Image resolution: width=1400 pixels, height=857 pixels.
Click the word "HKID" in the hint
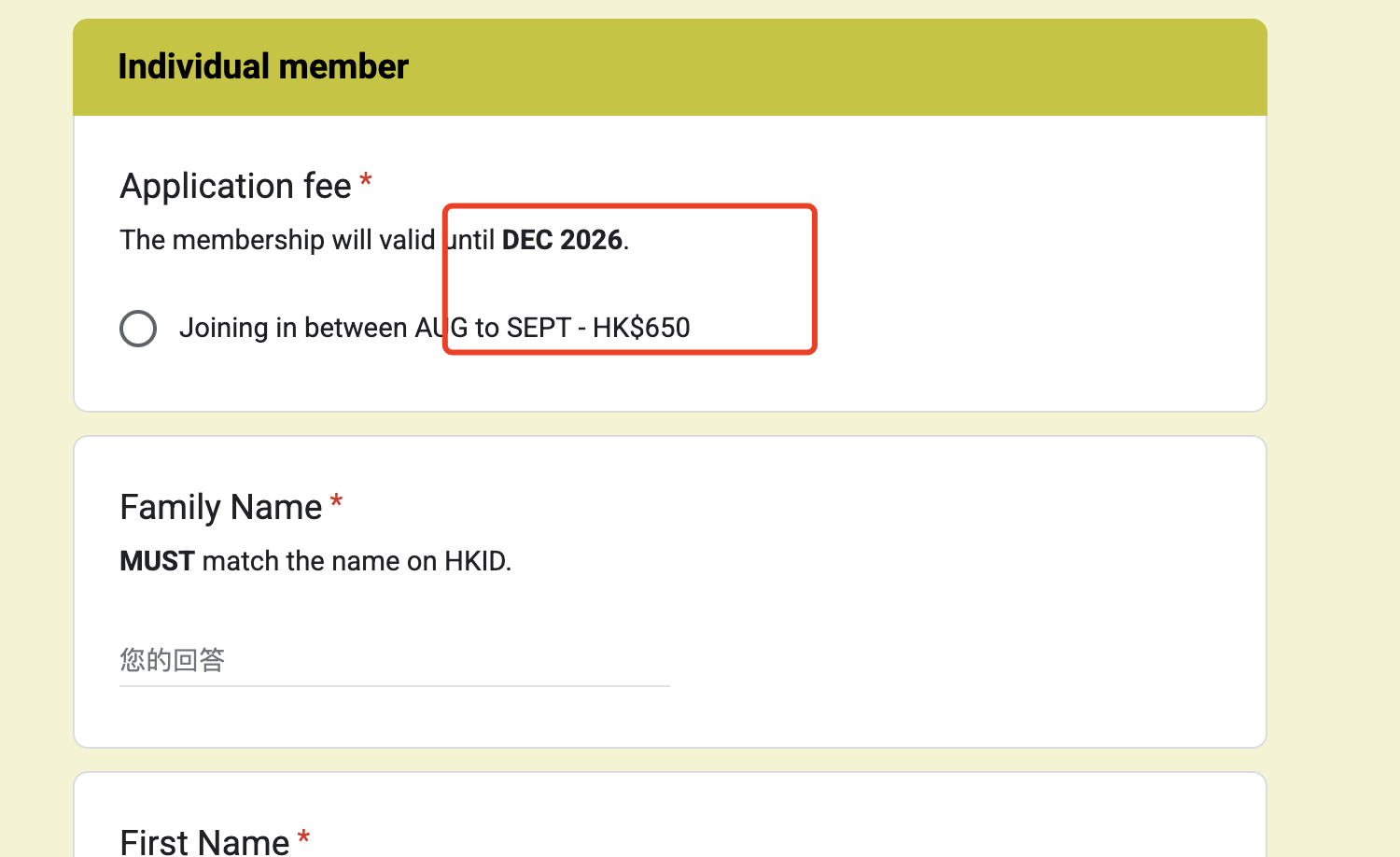[475, 562]
